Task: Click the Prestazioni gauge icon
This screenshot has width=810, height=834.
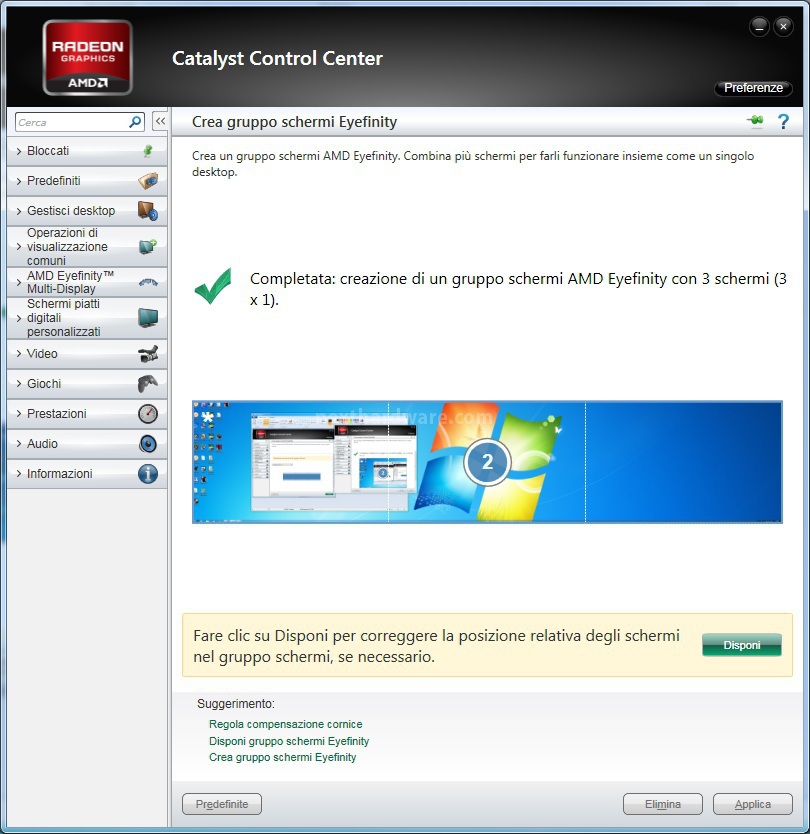Action: point(148,414)
